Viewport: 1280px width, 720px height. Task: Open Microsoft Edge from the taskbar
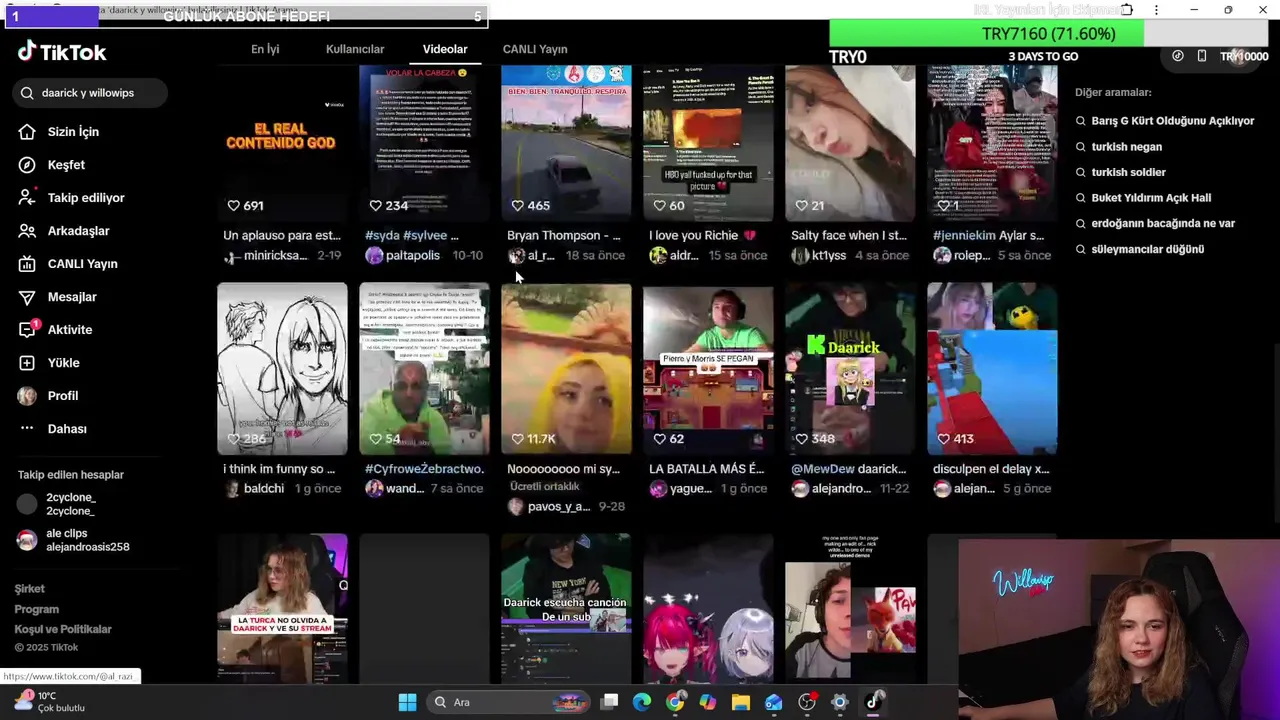point(642,702)
